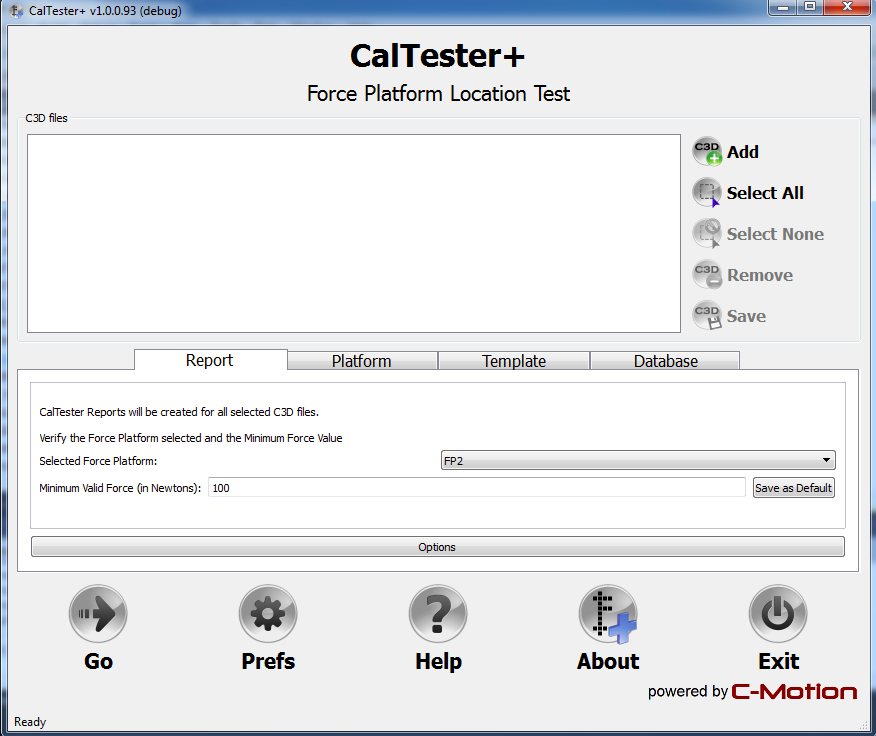Click the Select None icon
Viewport: 876px width, 736px height.
(x=707, y=234)
